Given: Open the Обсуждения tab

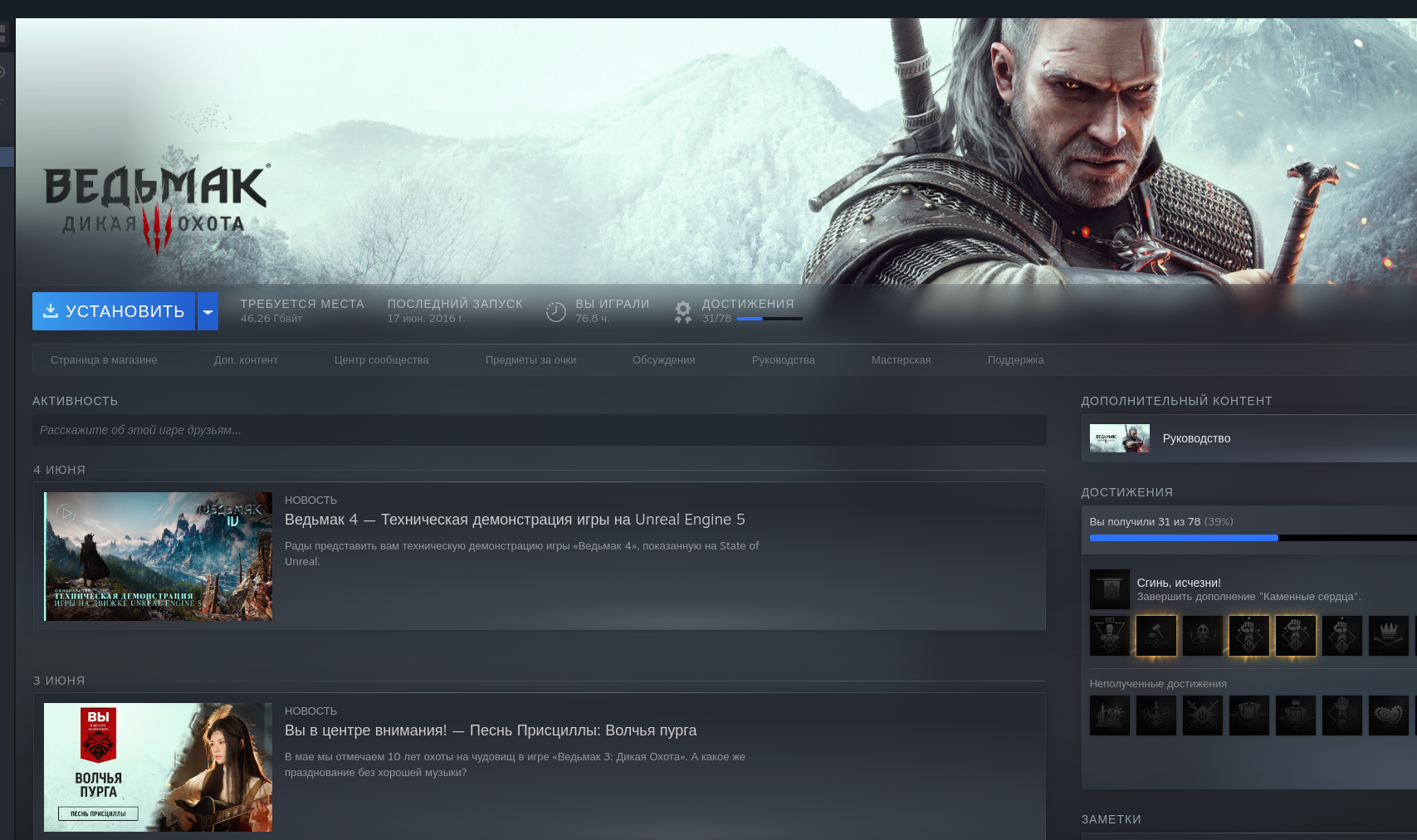Looking at the screenshot, I should (664, 360).
